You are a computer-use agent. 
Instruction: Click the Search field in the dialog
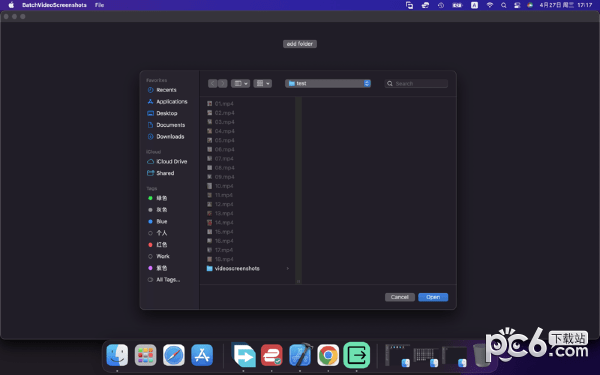pyautogui.click(x=416, y=83)
